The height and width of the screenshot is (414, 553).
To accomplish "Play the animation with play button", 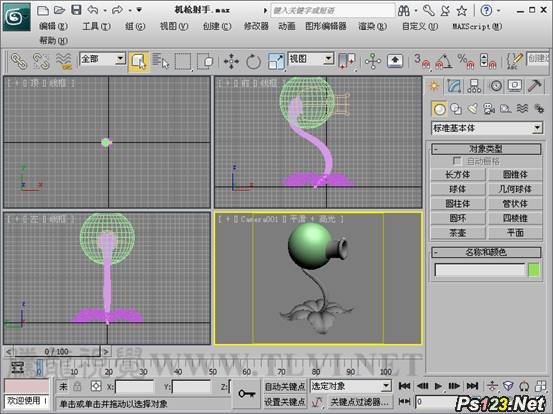I will (438, 386).
